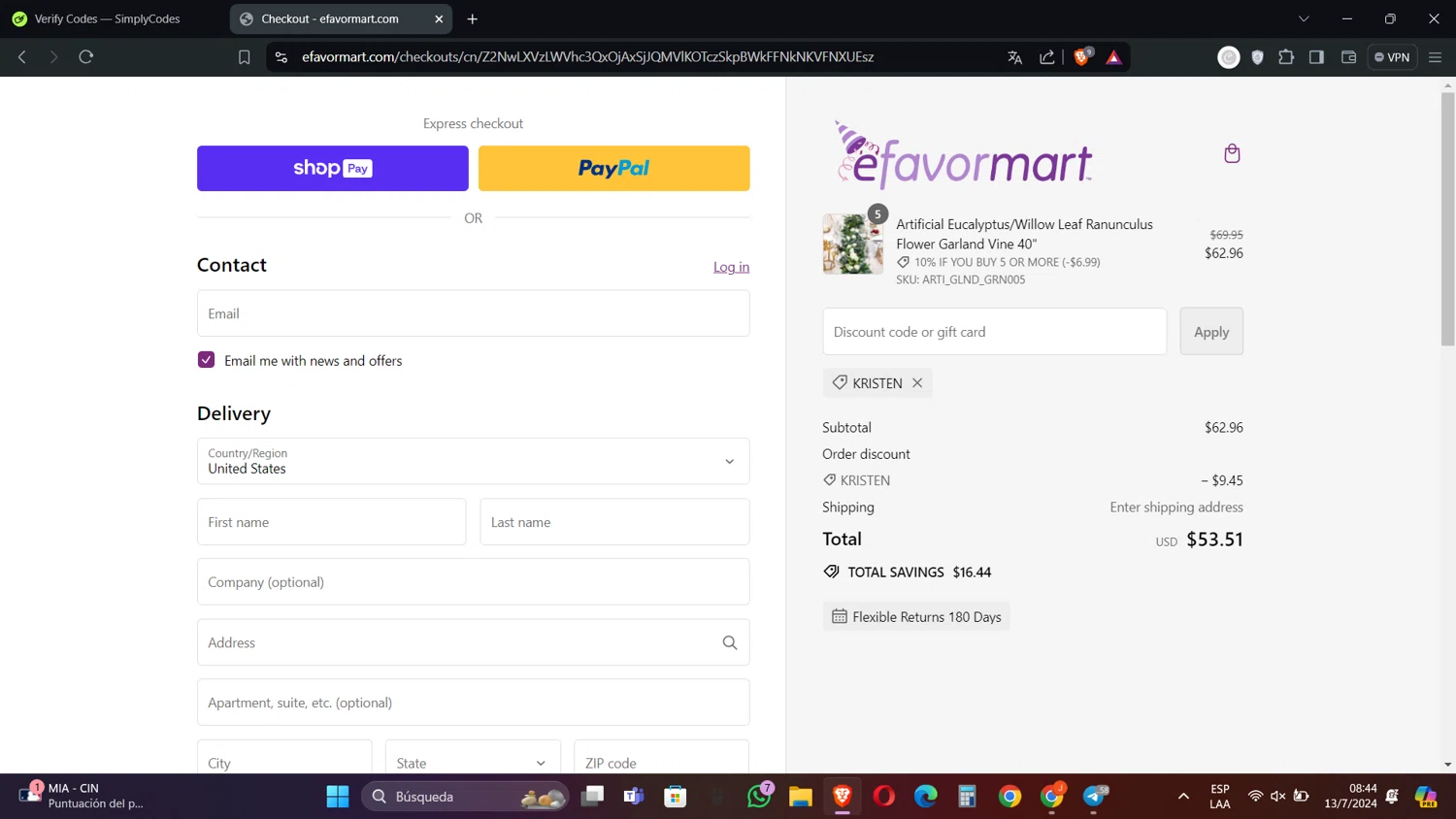Open the shopping bag cart icon
The height and width of the screenshot is (819, 1456).
coord(1232,153)
